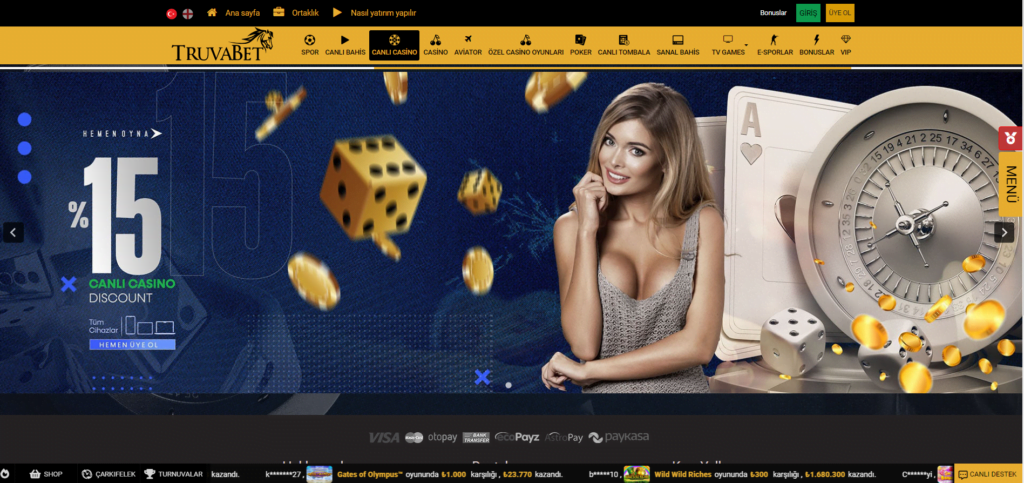Click the Bank Transfer payment logo
Screen dimensions: 1024x483
(476, 437)
